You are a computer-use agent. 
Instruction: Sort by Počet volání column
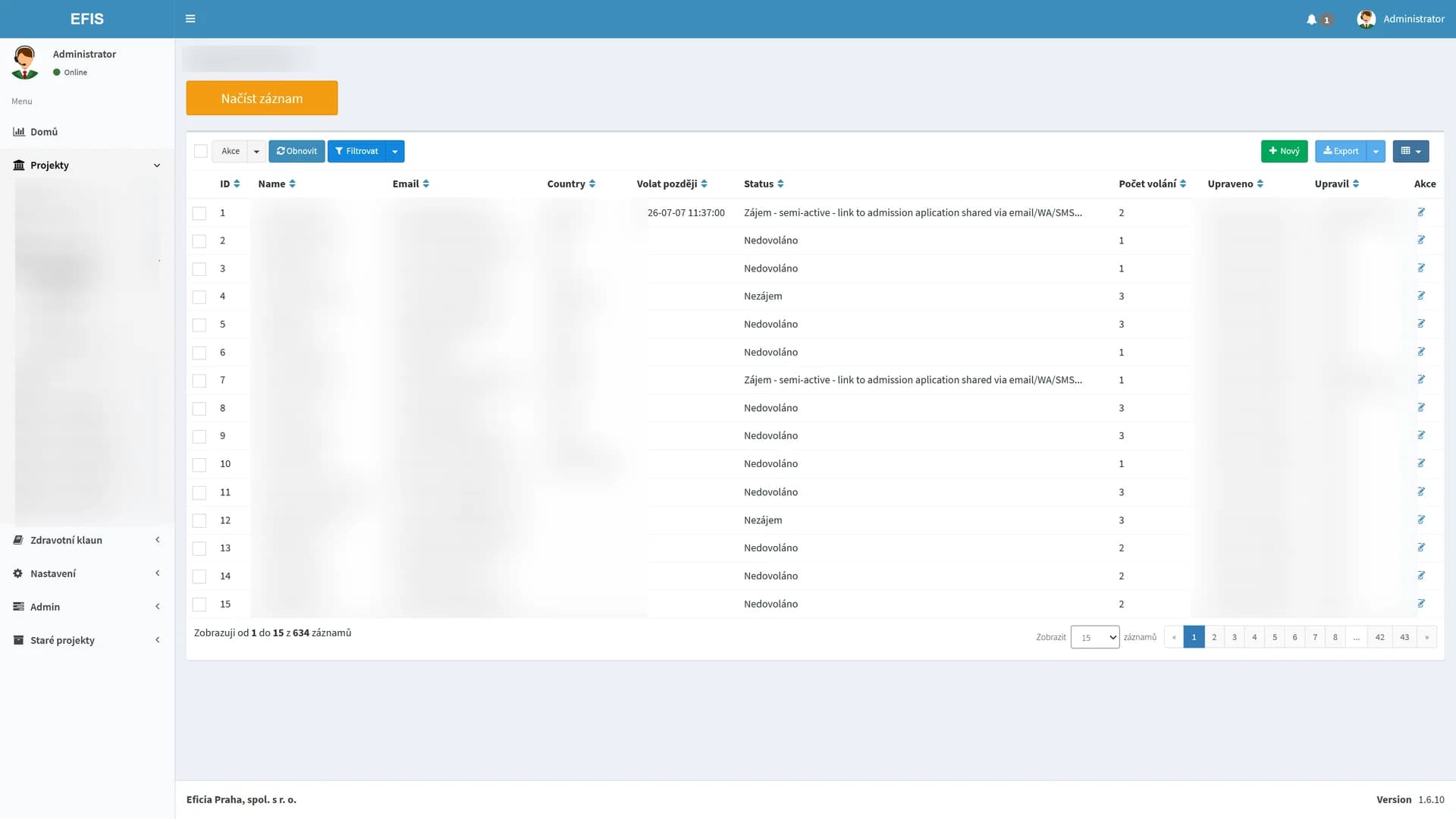pyautogui.click(x=1152, y=184)
